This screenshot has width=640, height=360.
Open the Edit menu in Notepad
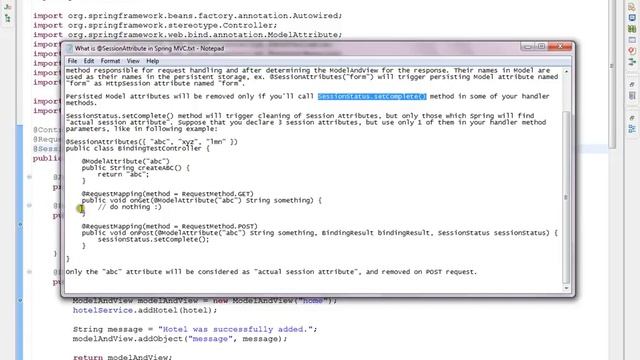[x=89, y=61]
